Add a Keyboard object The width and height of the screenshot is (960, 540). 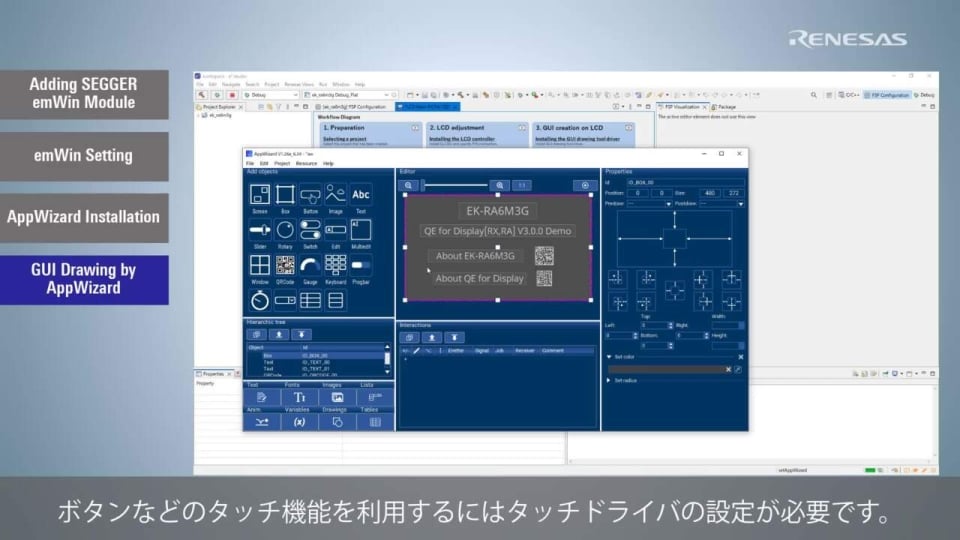point(336,265)
